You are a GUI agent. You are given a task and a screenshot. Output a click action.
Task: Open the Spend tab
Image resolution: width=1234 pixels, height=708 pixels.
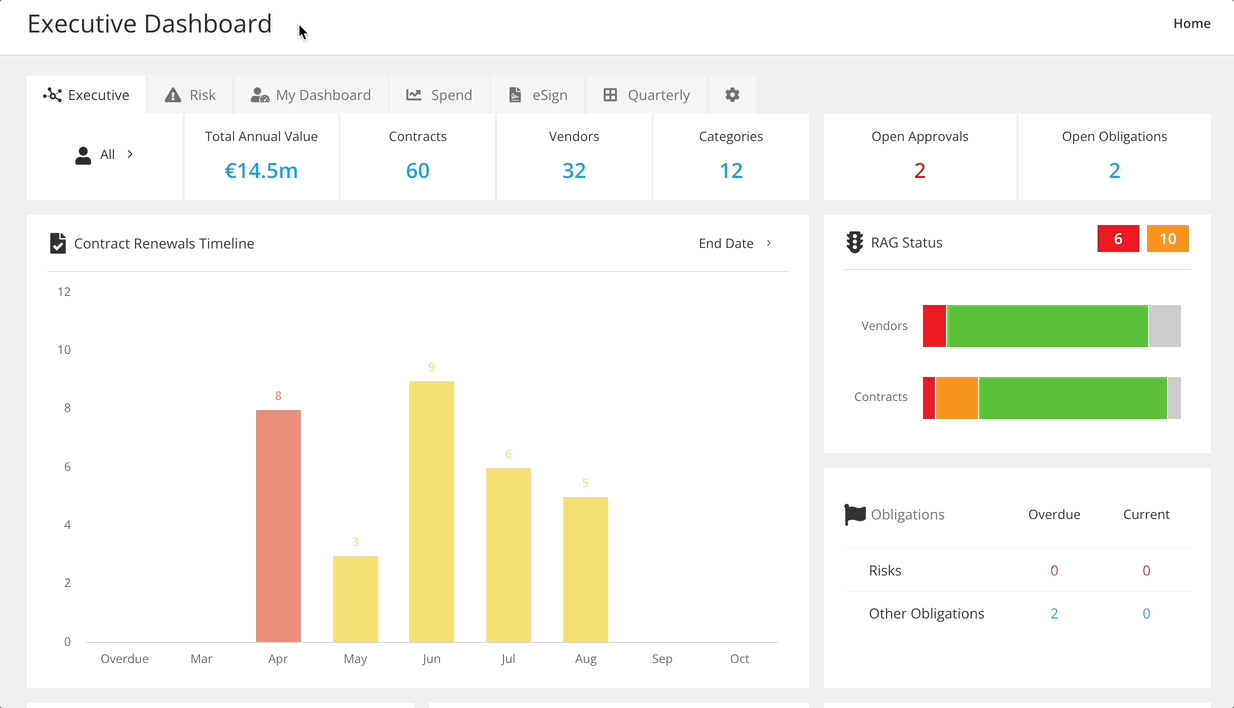439,95
